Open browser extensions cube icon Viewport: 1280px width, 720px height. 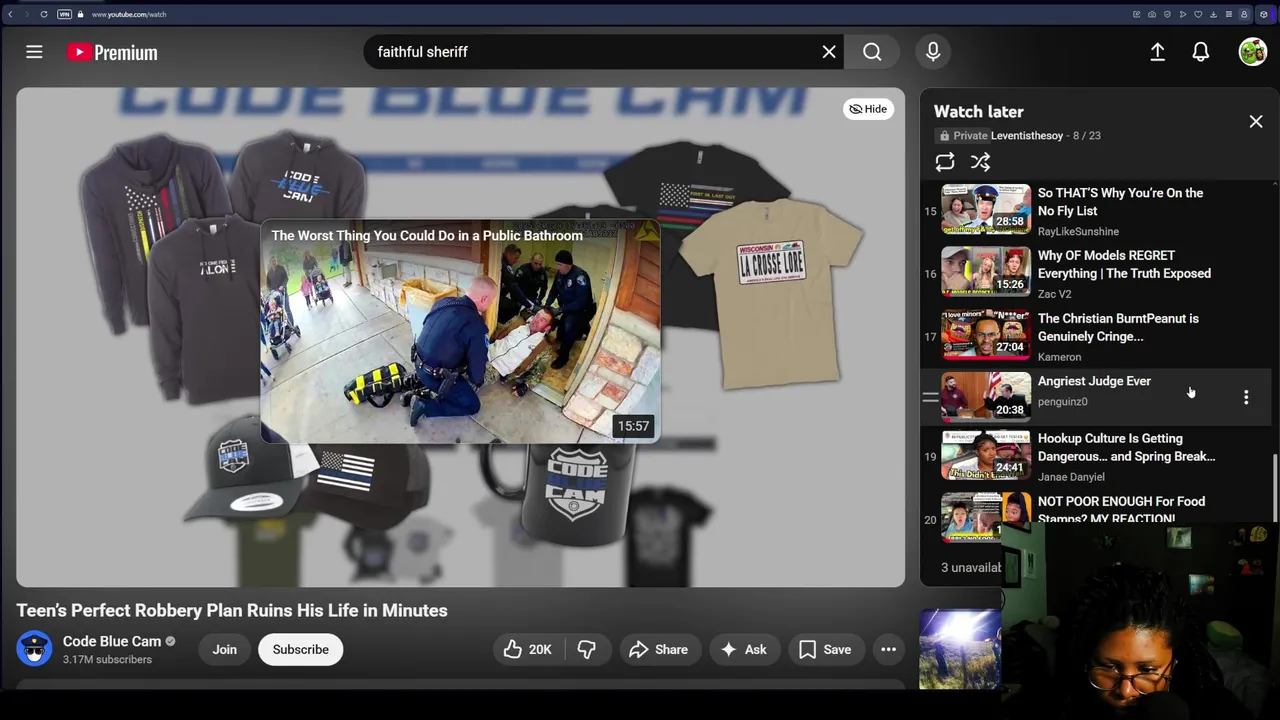tap(1264, 14)
